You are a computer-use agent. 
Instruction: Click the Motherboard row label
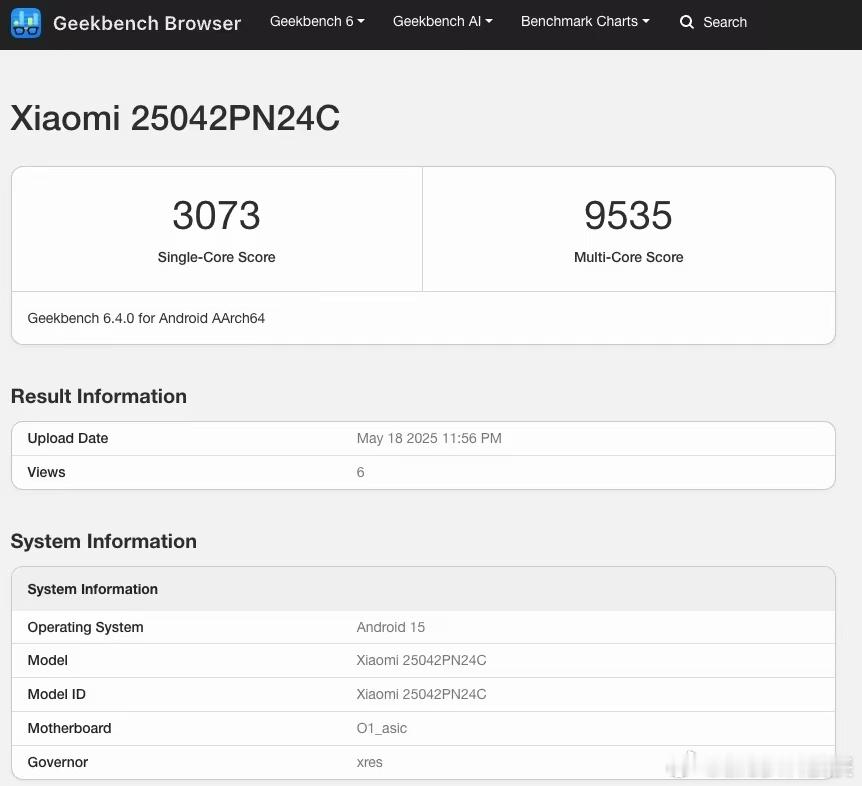coord(69,728)
